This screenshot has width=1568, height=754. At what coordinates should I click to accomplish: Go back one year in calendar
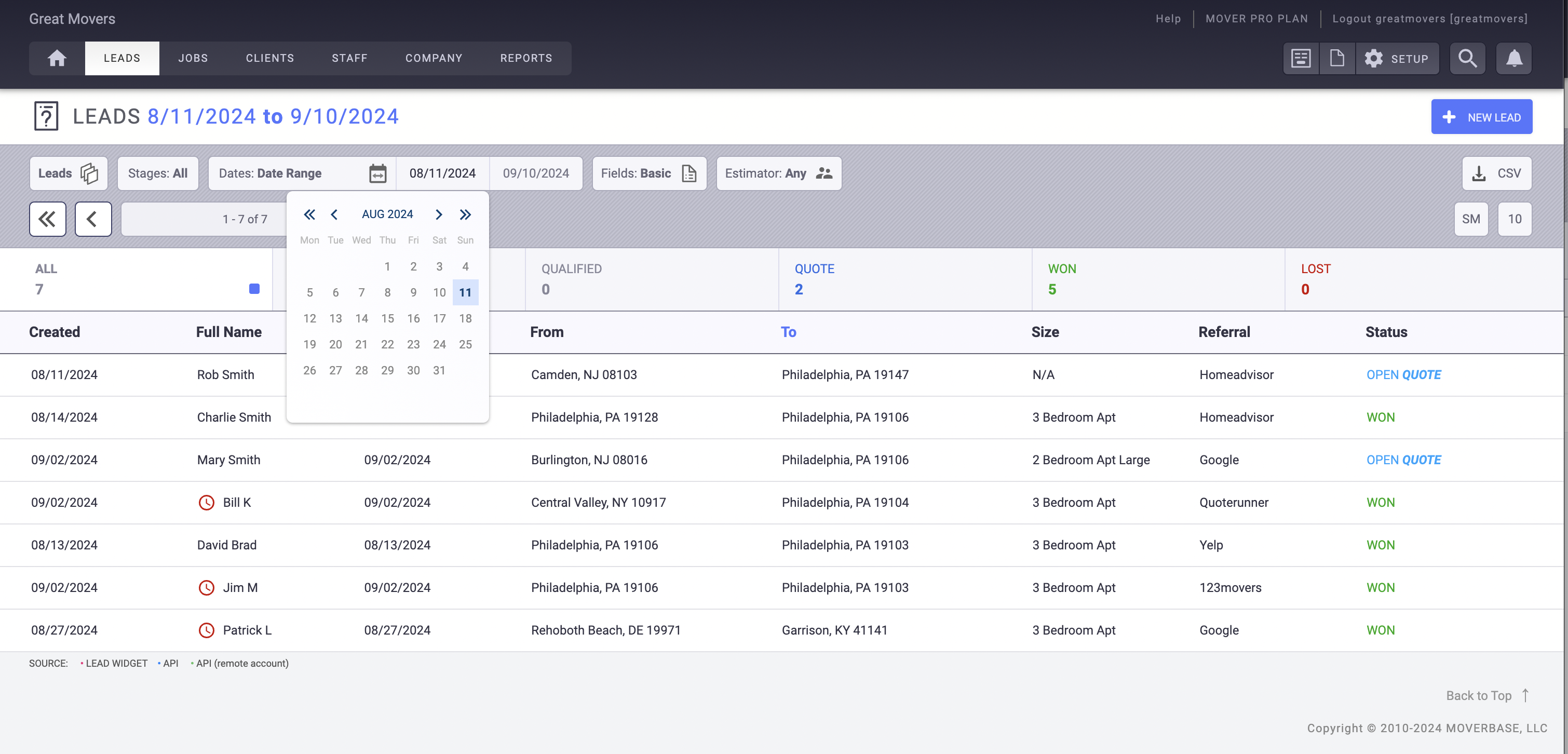309,214
